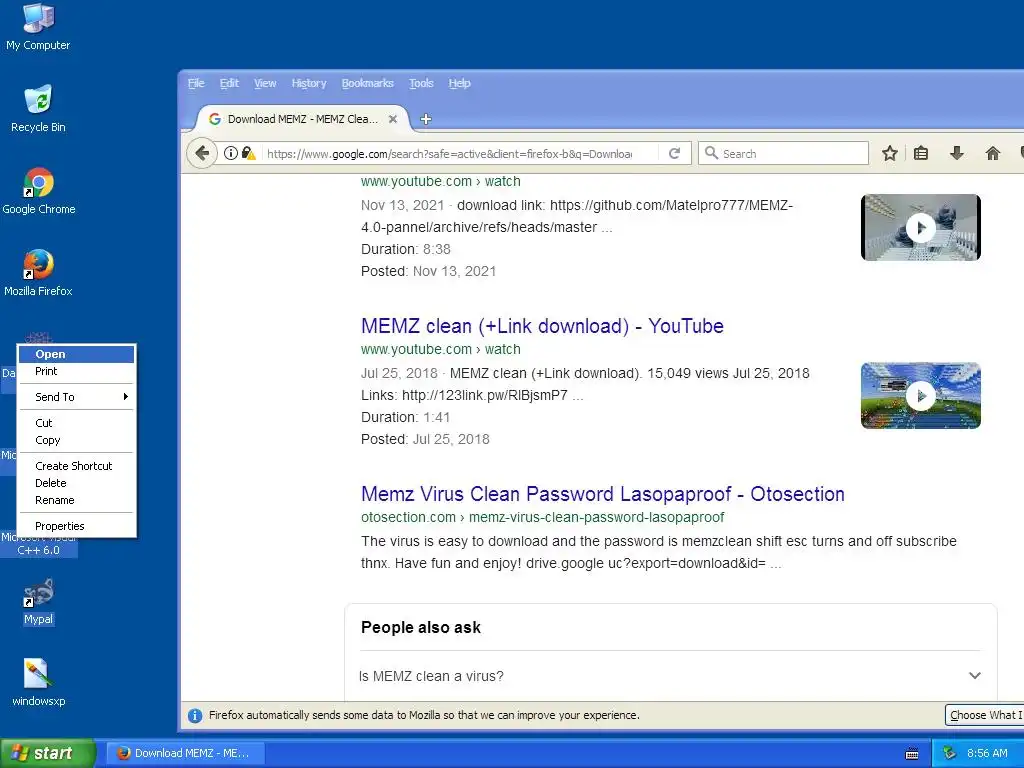Screen dimensions: 1024x768
Task: Open Properties from context menu
Action: 76,526
